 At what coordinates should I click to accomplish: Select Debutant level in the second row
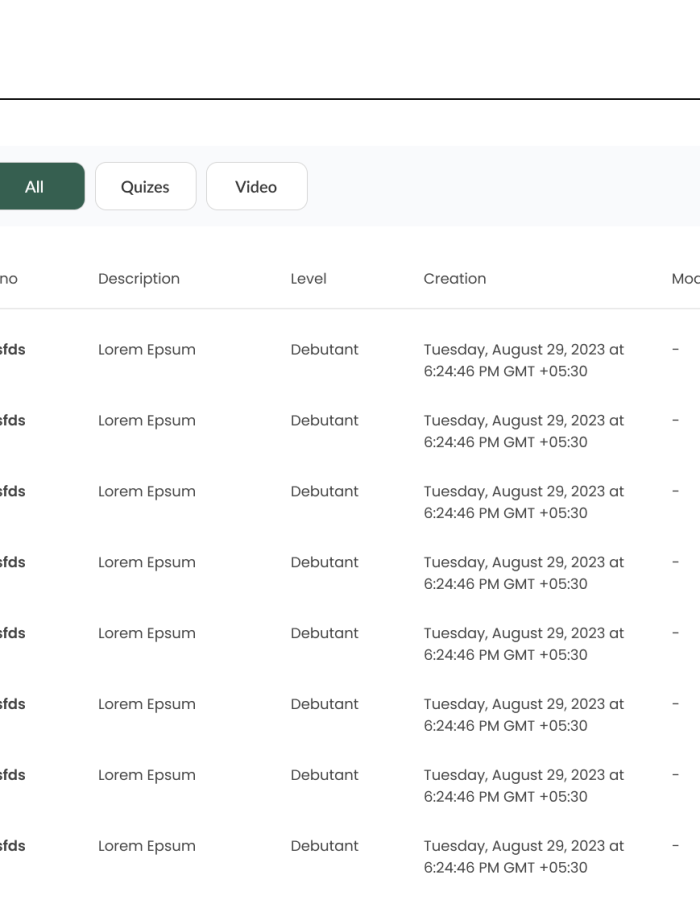324,421
